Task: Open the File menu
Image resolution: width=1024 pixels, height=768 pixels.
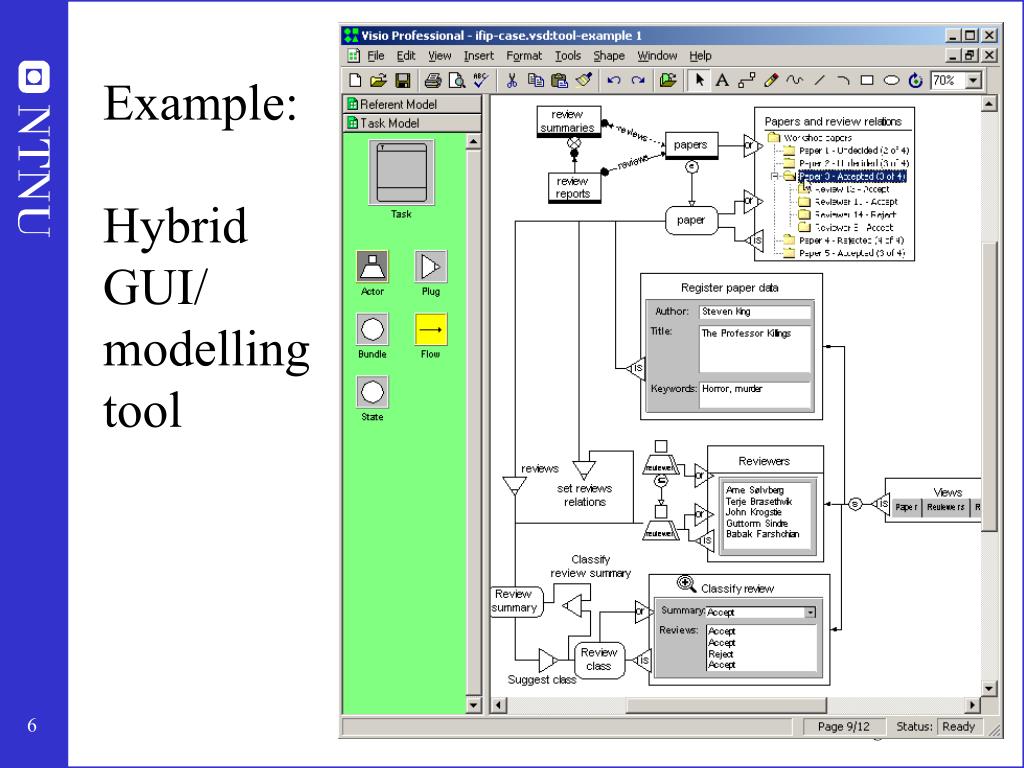Action: point(376,56)
